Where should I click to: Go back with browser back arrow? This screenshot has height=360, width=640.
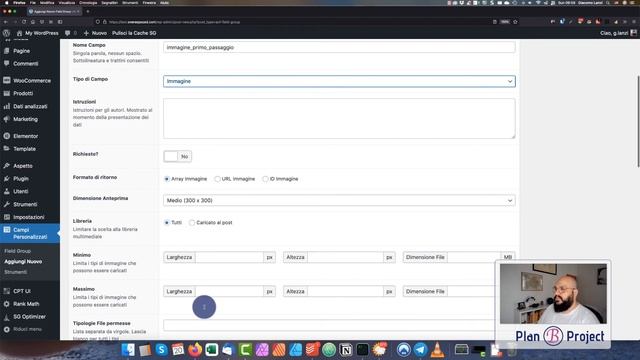coord(6,22)
